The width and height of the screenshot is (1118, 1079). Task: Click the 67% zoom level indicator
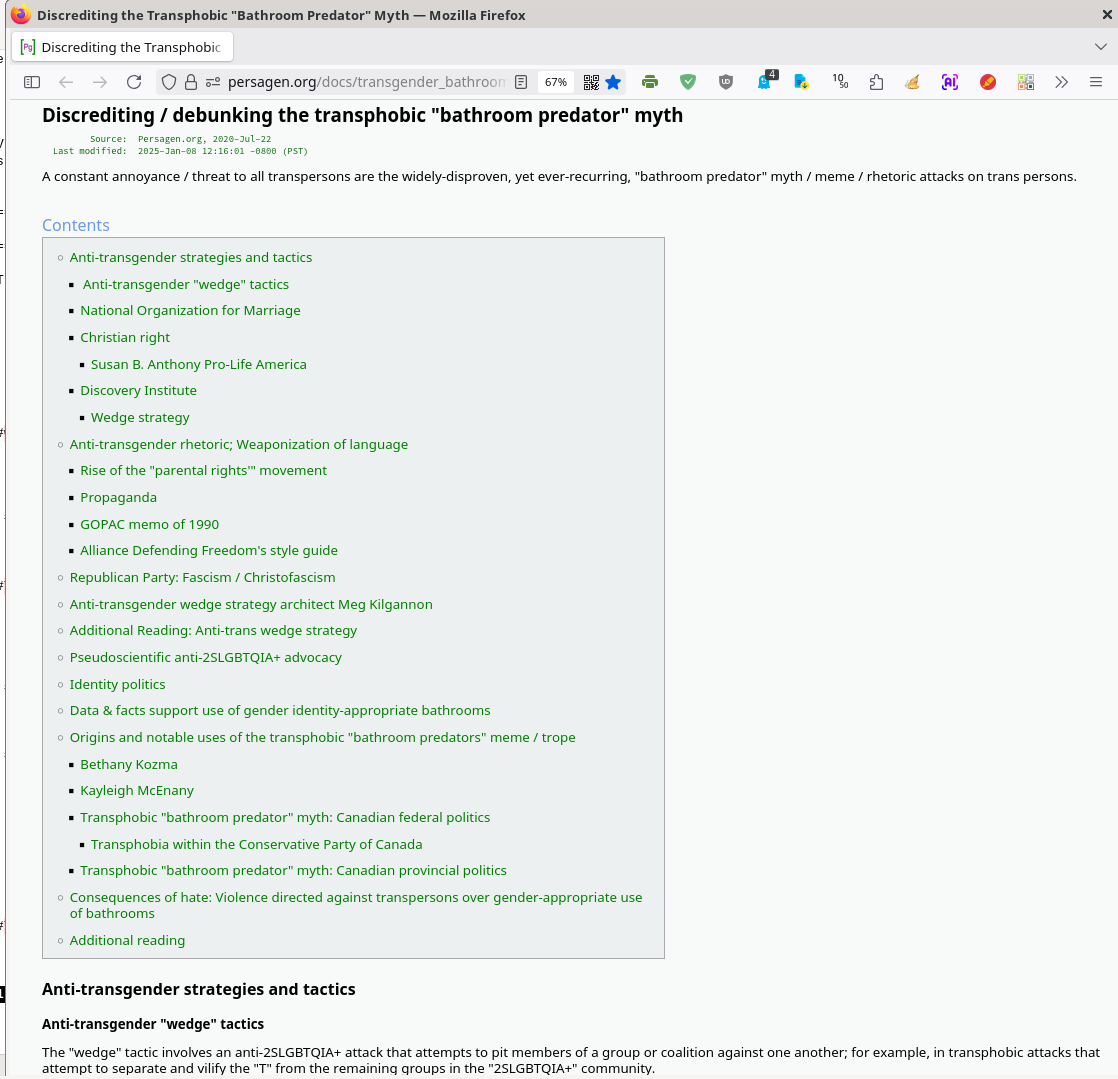coord(556,82)
